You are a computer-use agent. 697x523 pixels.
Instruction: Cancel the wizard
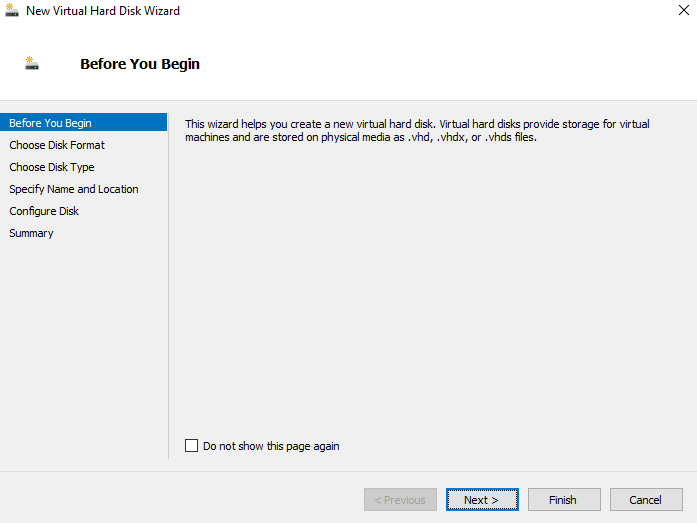click(646, 500)
